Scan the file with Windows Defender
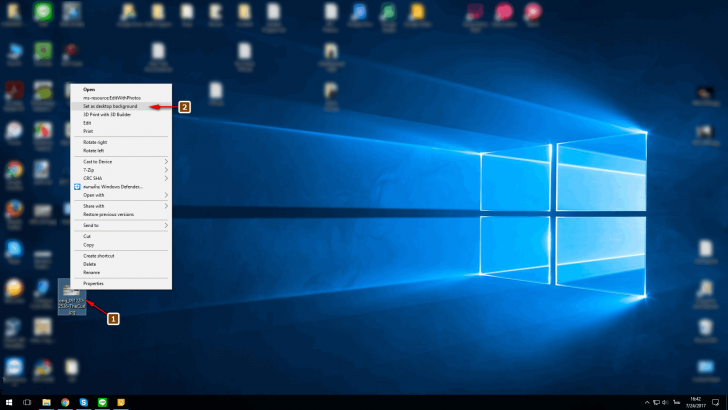The image size is (728, 410). coord(121,187)
